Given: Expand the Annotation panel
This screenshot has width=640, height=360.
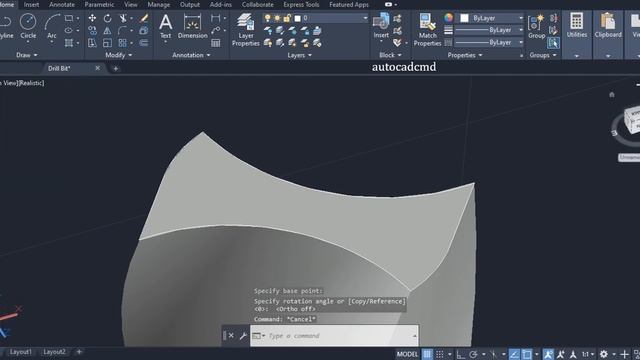Looking at the screenshot, I should pyautogui.click(x=191, y=55).
